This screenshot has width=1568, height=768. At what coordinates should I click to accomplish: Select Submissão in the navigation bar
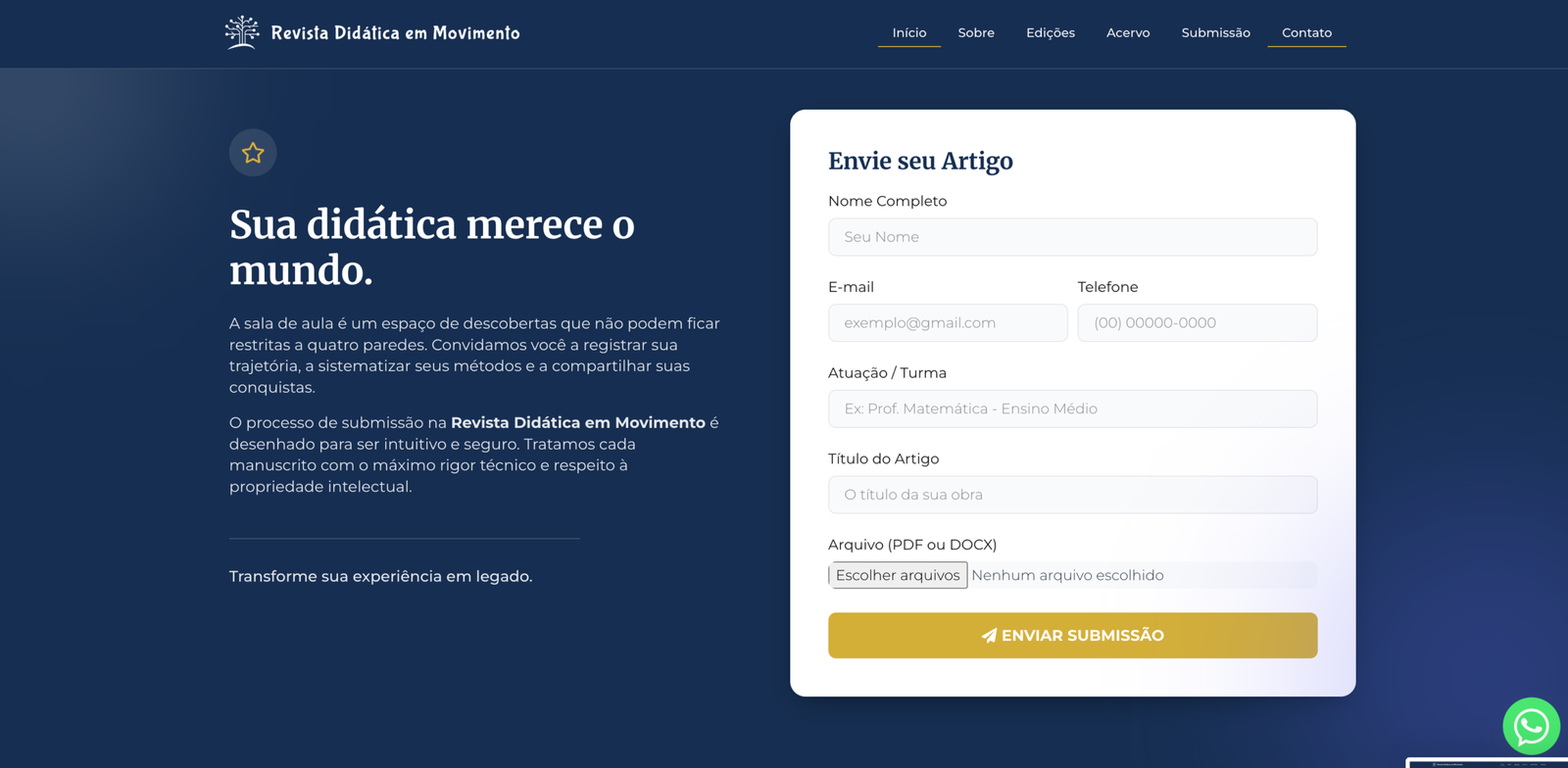pyautogui.click(x=1215, y=33)
